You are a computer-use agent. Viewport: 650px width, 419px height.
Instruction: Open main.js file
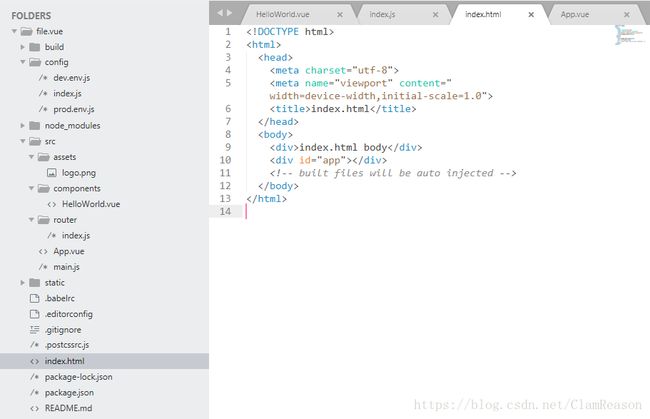click(66, 267)
